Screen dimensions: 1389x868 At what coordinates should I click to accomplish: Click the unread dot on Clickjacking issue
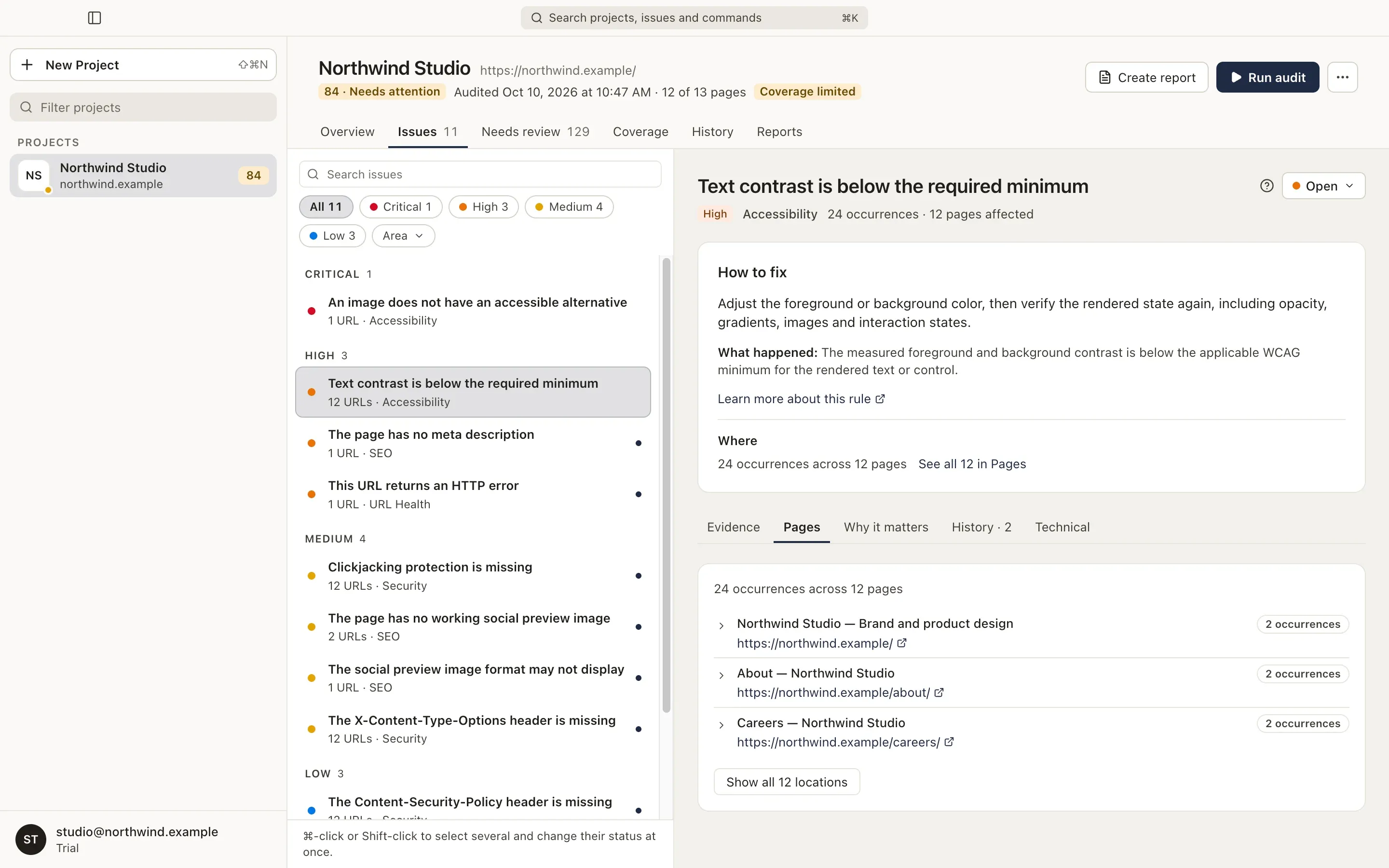coord(638,576)
